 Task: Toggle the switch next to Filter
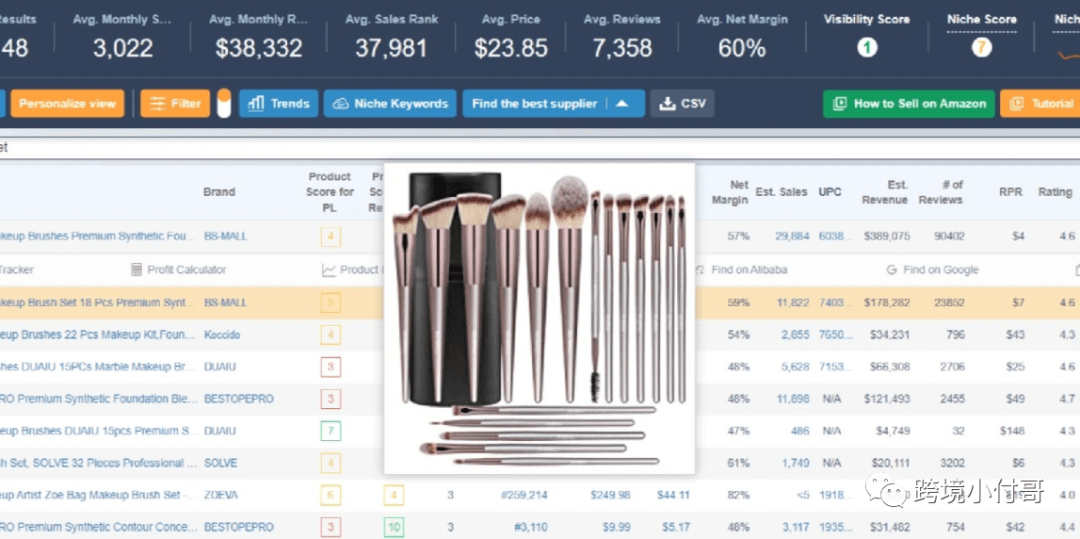pos(224,103)
